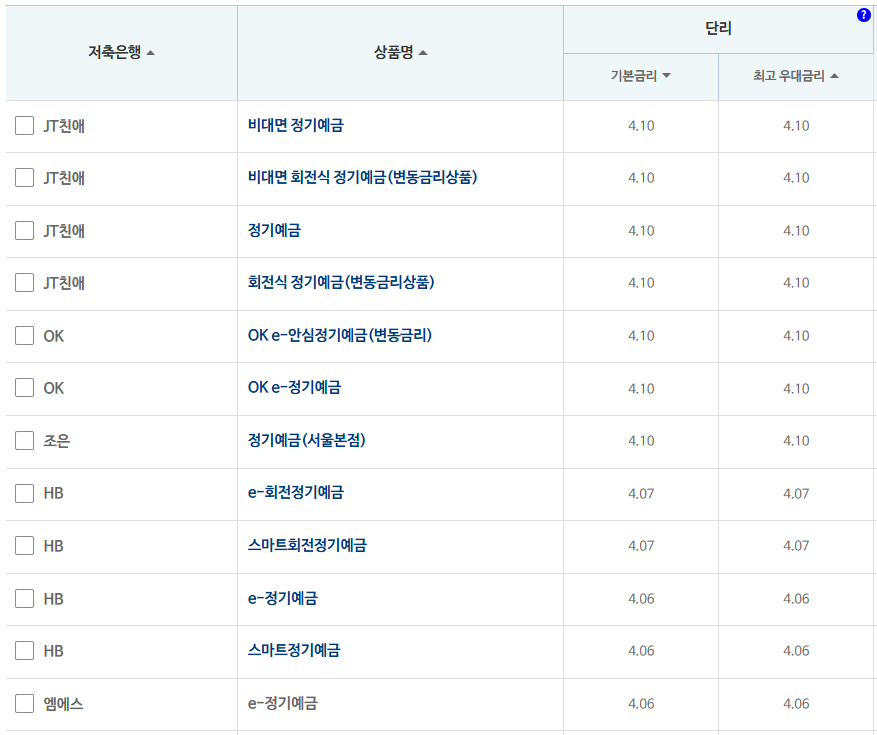Click the 최고 우대금리 header label
Screen dimensions: 877x735
coord(789,76)
